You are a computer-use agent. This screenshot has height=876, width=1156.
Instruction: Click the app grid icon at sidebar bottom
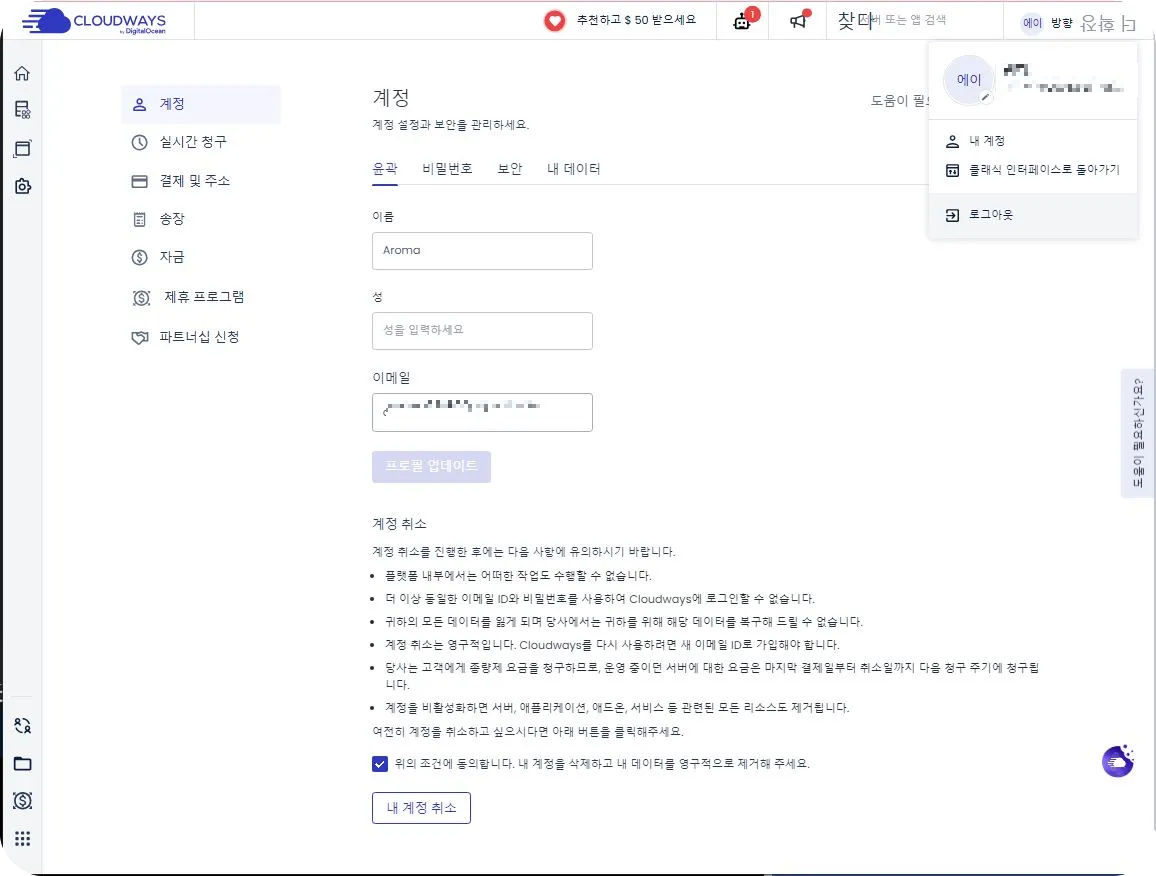coord(22,838)
